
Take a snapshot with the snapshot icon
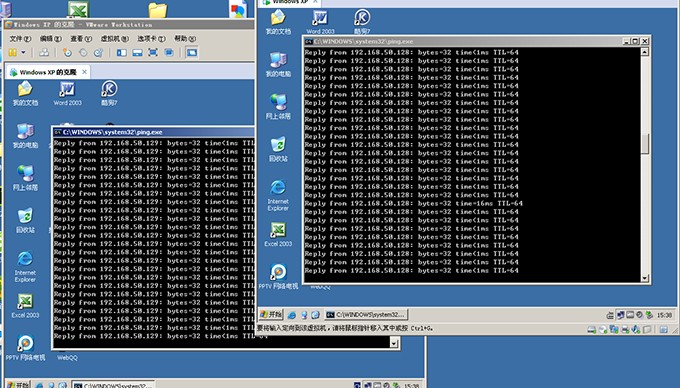point(67,52)
